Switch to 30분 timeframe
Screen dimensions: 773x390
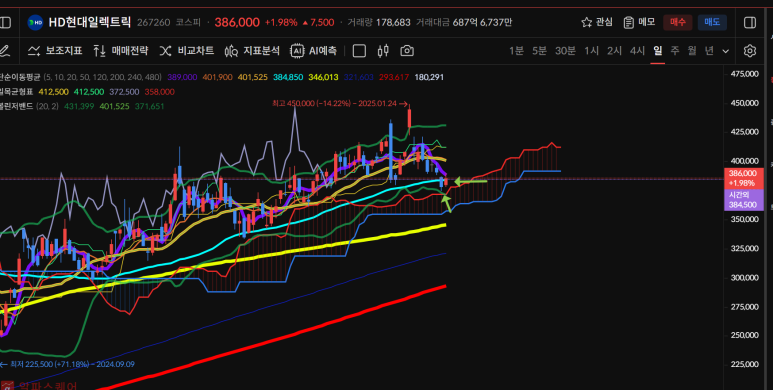coord(565,51)
